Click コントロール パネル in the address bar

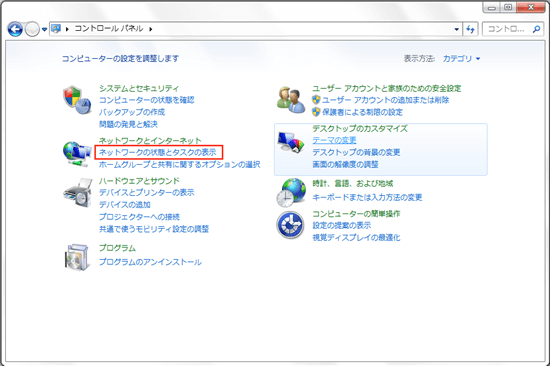pos(109,28)
